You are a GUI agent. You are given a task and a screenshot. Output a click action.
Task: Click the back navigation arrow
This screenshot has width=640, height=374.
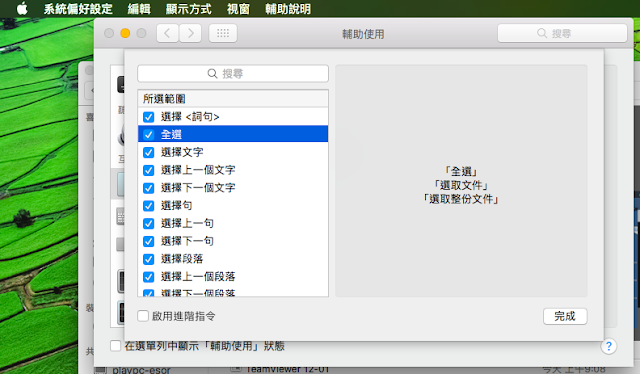(167, 33)
